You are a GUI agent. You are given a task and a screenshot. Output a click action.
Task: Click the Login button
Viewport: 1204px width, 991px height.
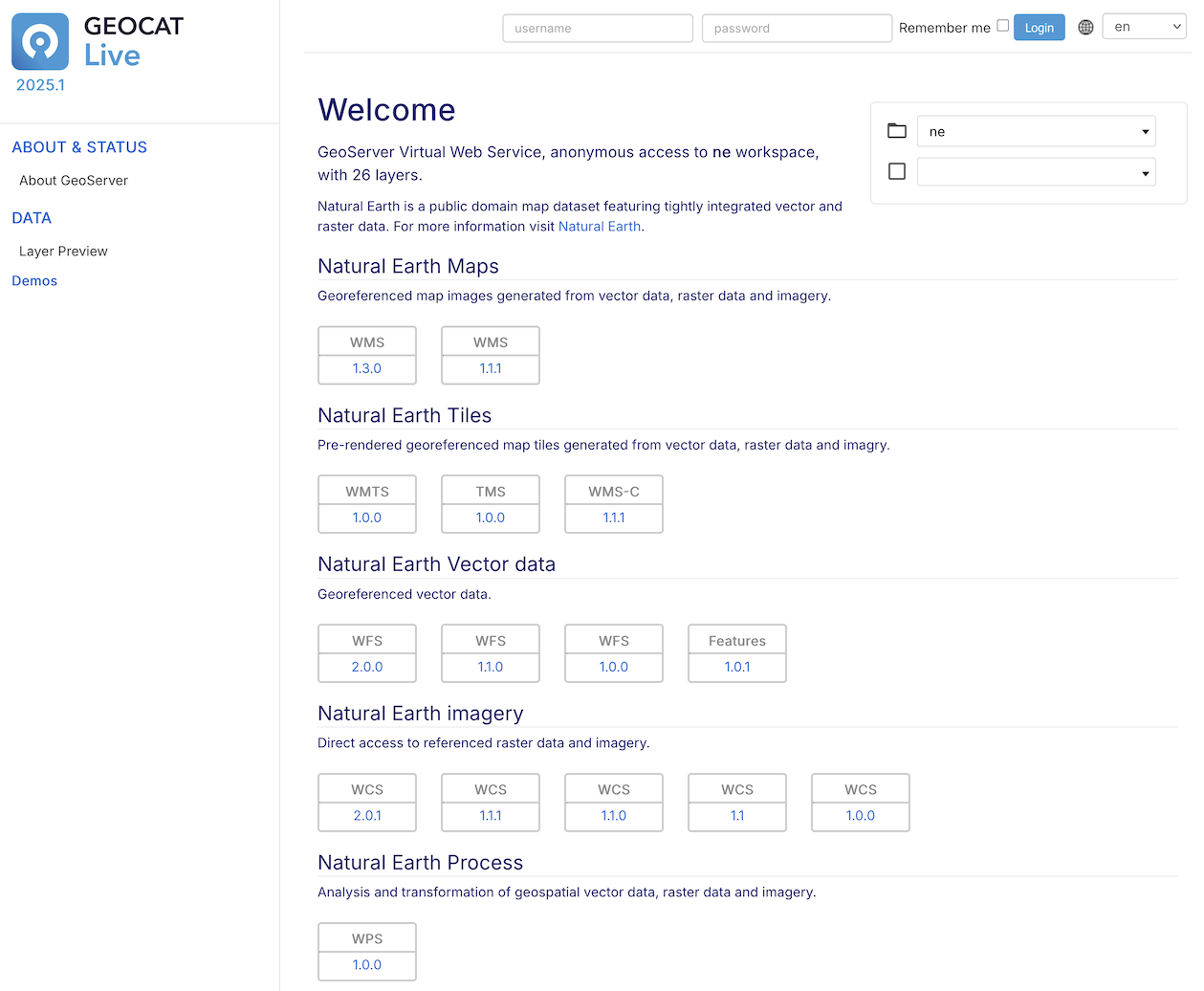(x=1040, y=28)
